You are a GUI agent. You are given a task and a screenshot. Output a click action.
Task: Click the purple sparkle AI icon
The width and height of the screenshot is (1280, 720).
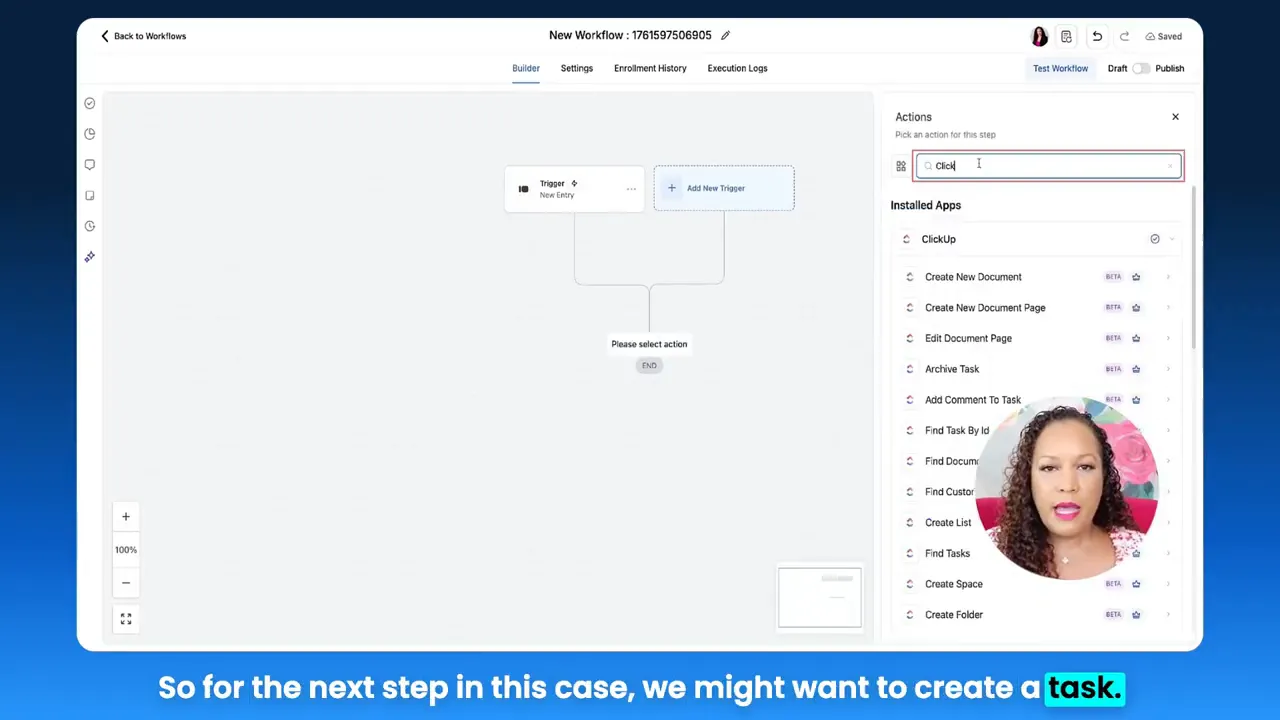pyautogui.click(x=89, y=256)
